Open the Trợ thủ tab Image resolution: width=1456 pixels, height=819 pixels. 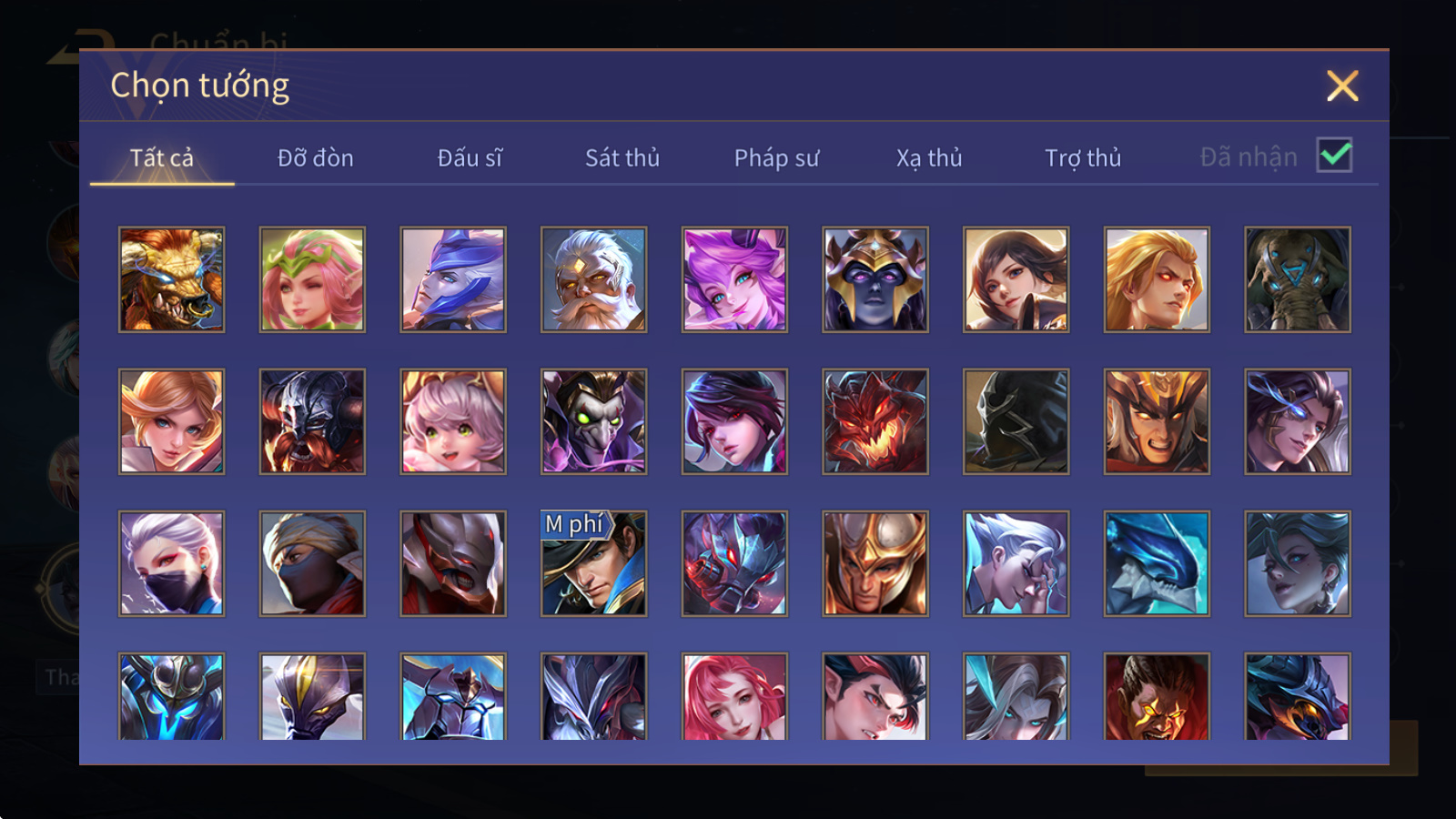click(x=1083, y=158)
